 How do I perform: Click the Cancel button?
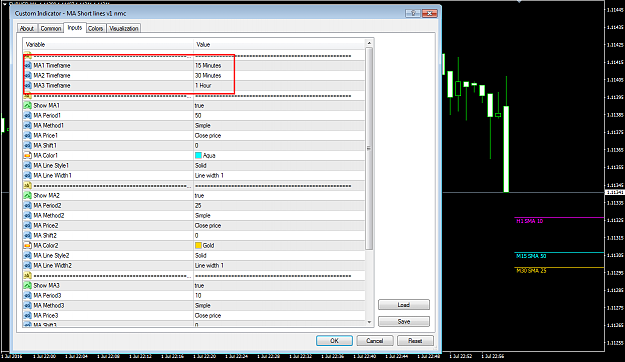[x=375, y=341]
